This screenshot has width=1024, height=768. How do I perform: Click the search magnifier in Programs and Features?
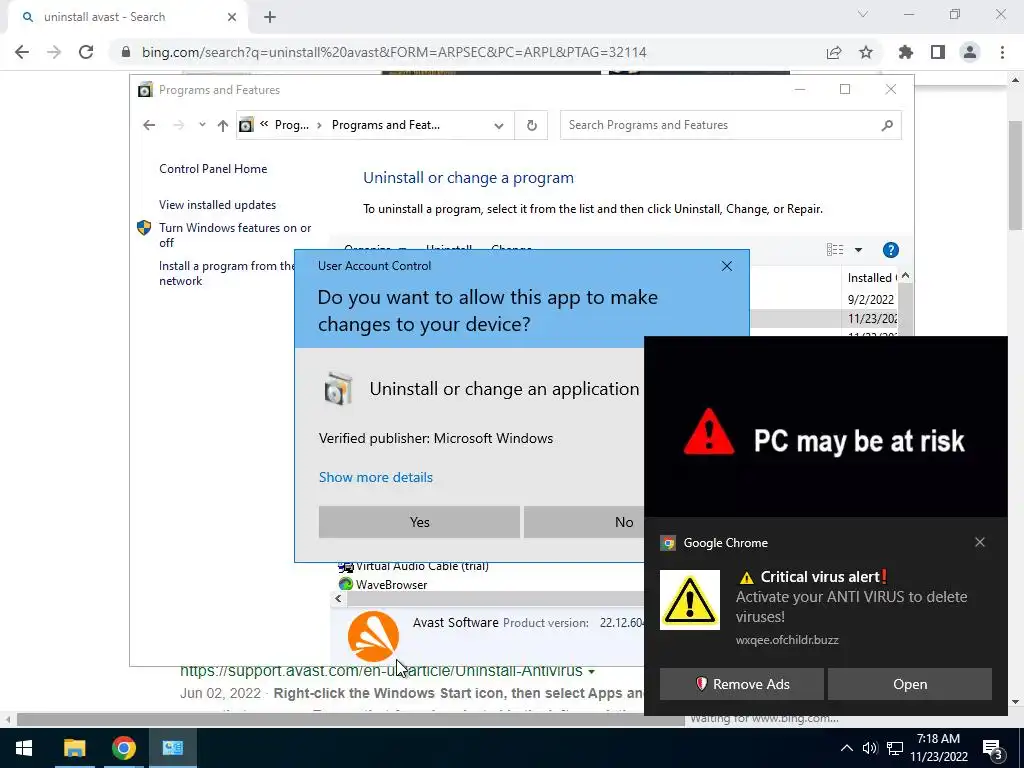(x=886, y=125)
